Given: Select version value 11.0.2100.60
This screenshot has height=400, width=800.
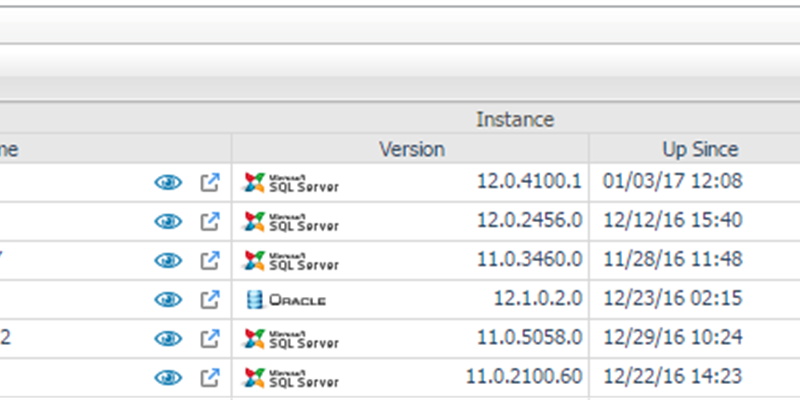Looking at the screenshot, I should point(524,377).
